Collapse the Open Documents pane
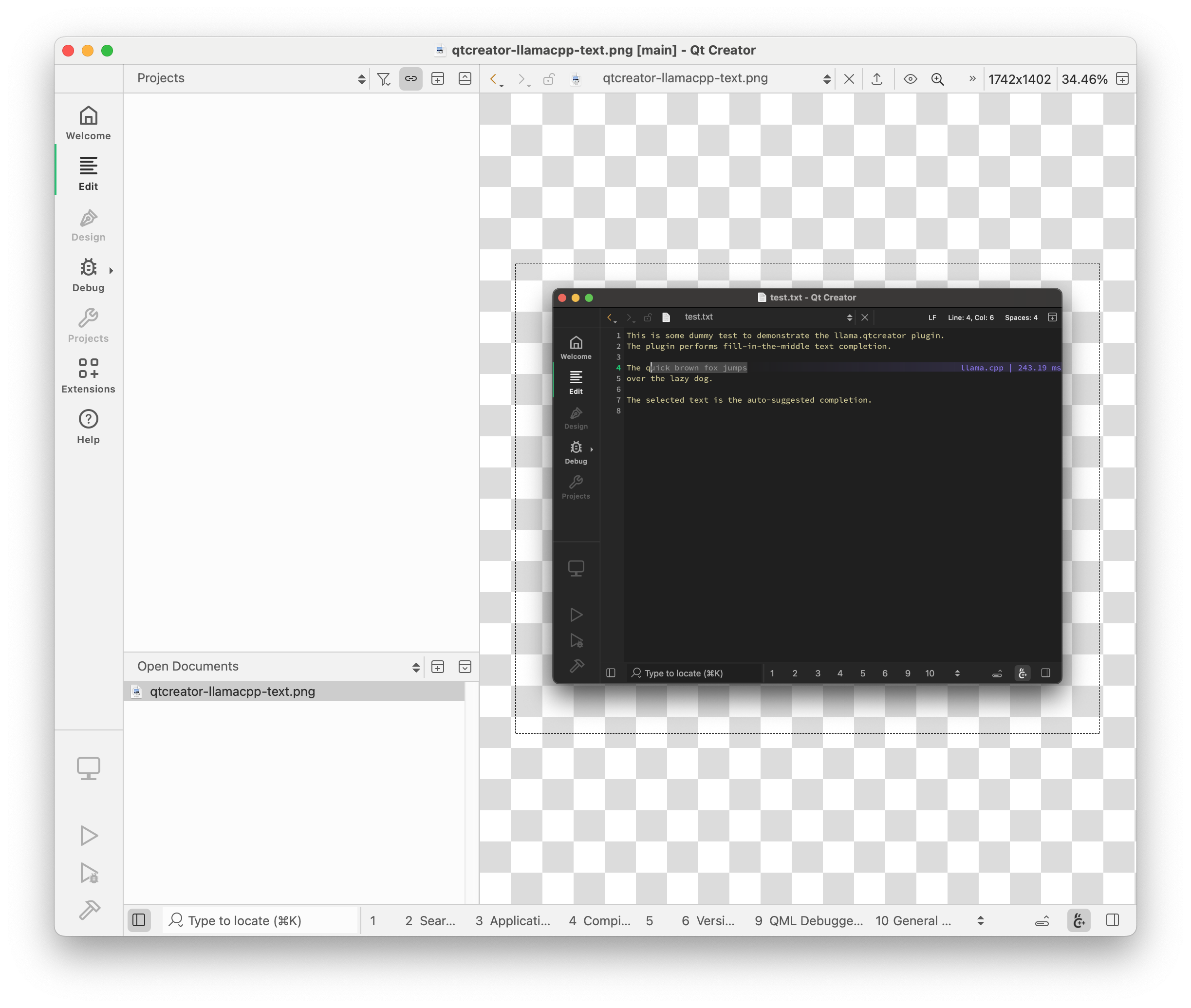The height and width of the screenshot is (1008, 1191). [465, 666]
